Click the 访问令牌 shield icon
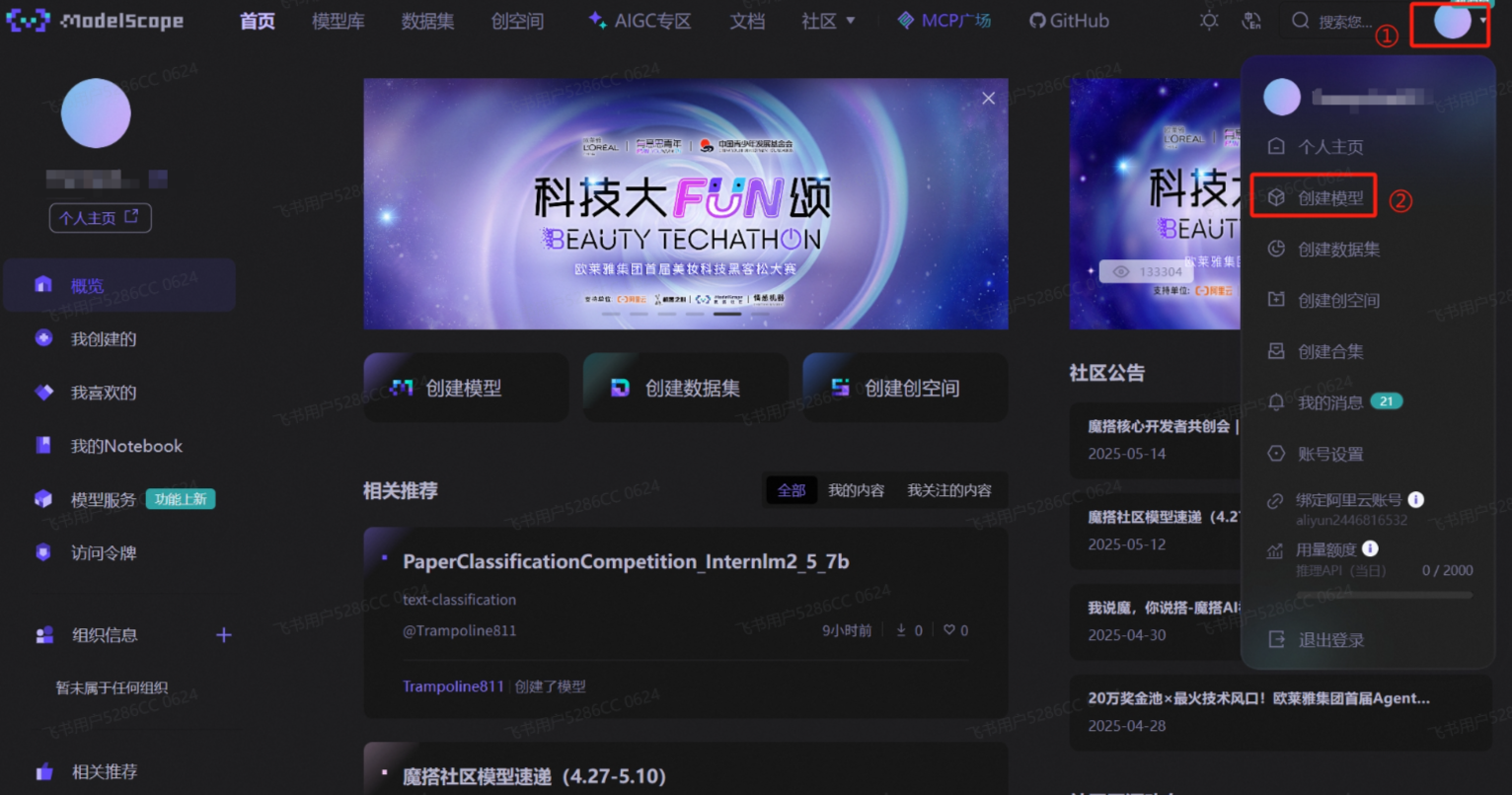 click(x=43, y=552)
